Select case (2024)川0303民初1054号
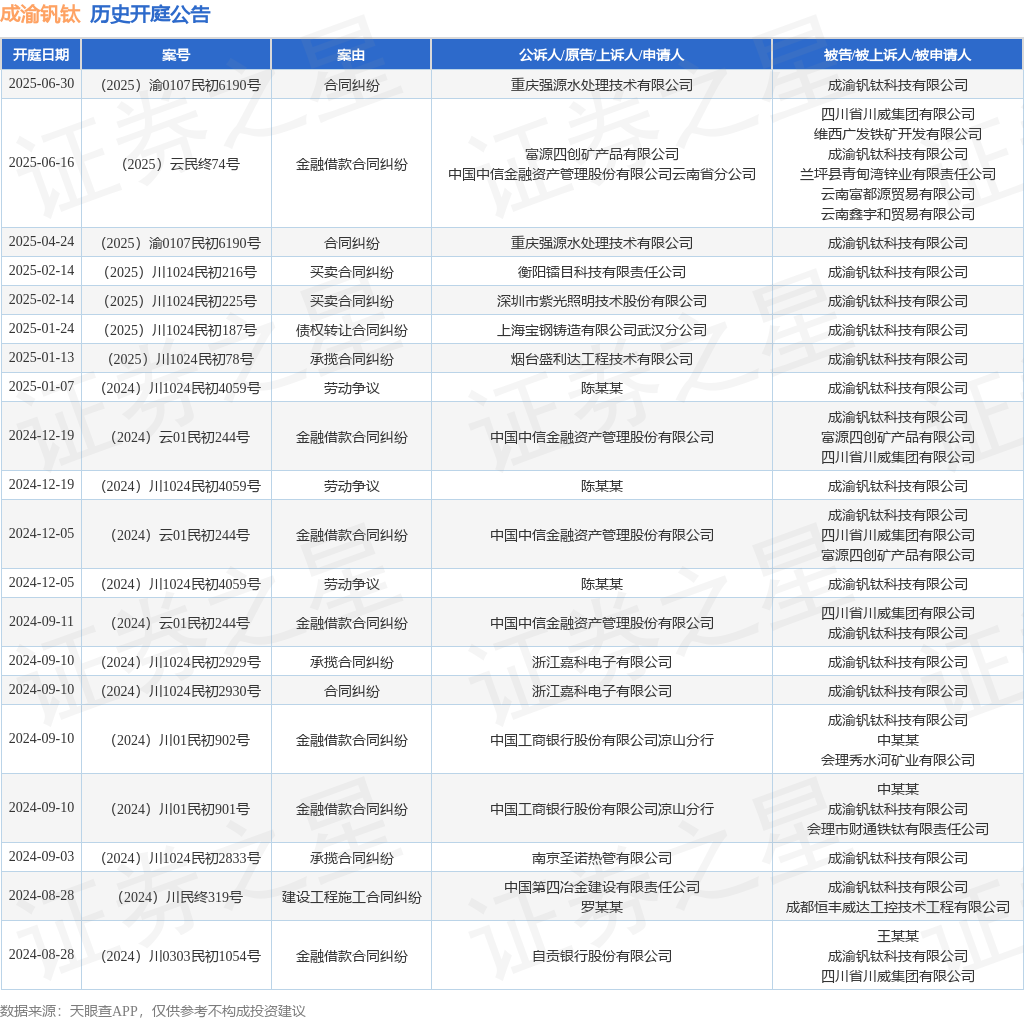Viewport: 1024px width, 1020px height. click(x=176, y=956)
